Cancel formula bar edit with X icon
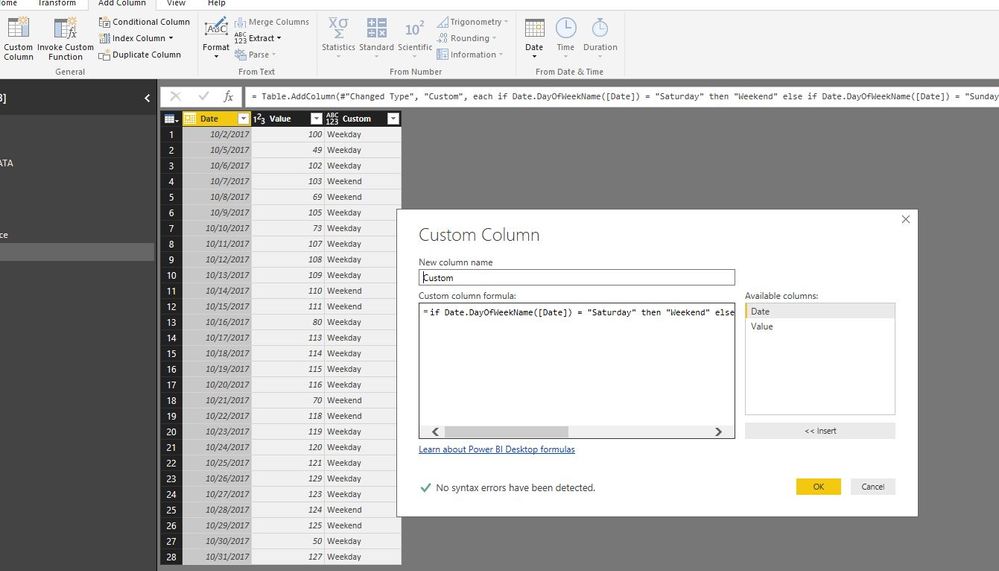 pyautogui.click(x=175, y=96)
